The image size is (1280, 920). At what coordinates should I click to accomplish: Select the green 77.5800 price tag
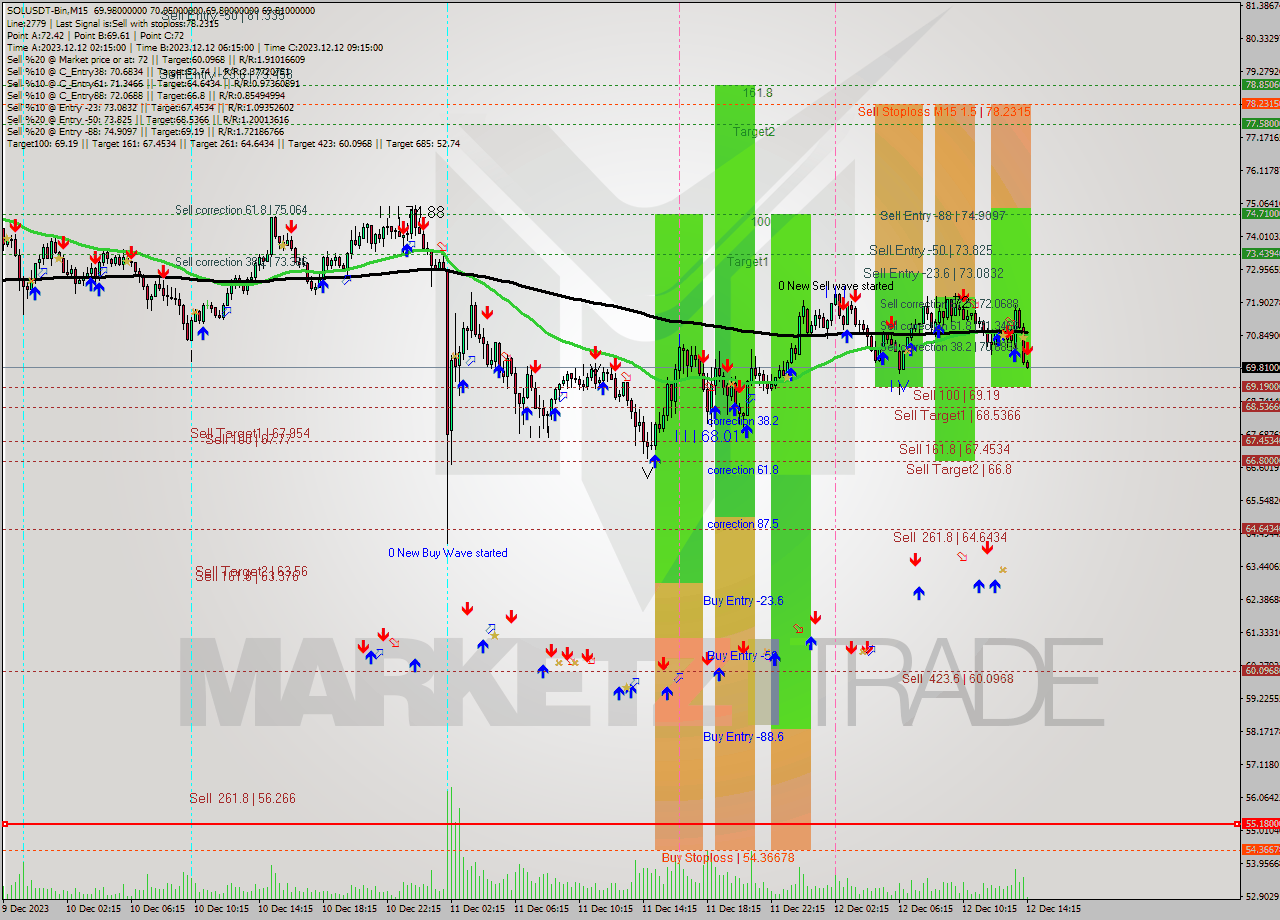[1261, 123]
